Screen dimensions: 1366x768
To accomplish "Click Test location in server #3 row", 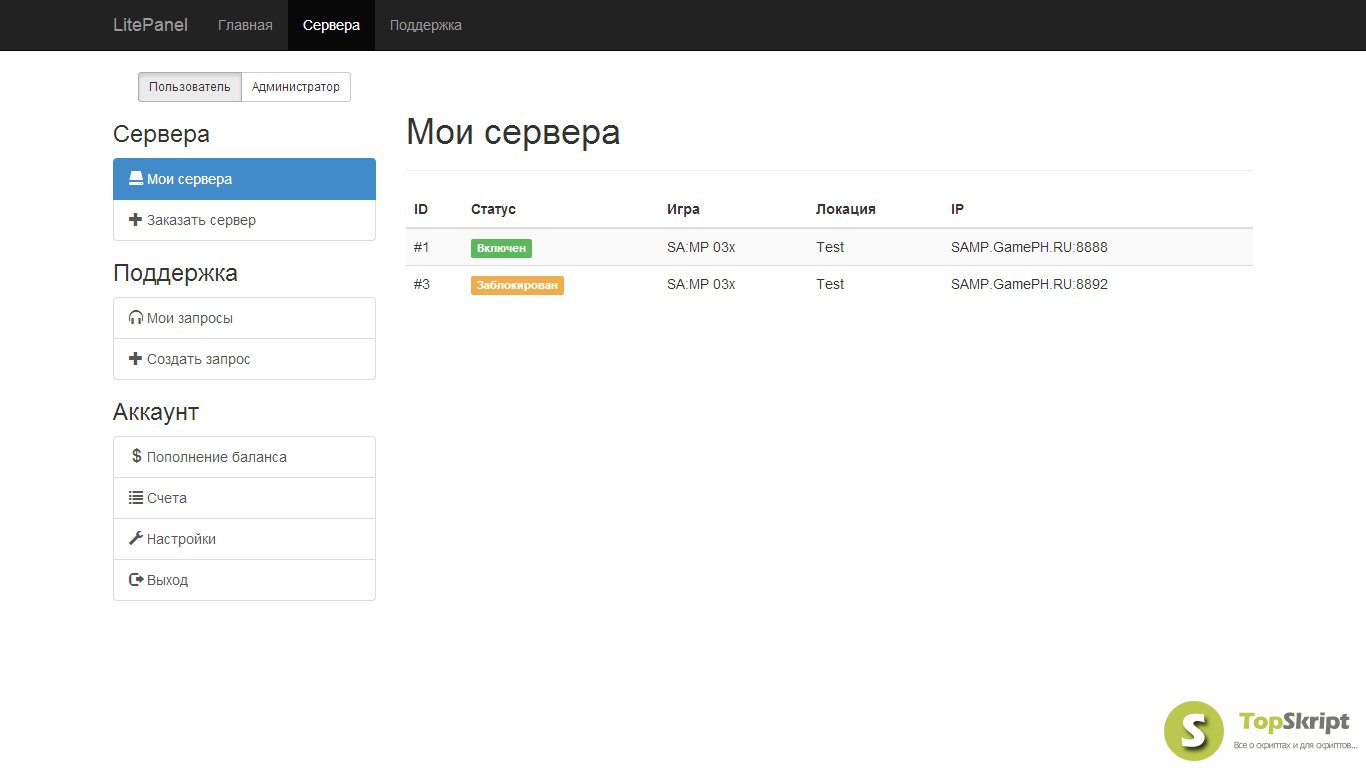I will 830,284.
